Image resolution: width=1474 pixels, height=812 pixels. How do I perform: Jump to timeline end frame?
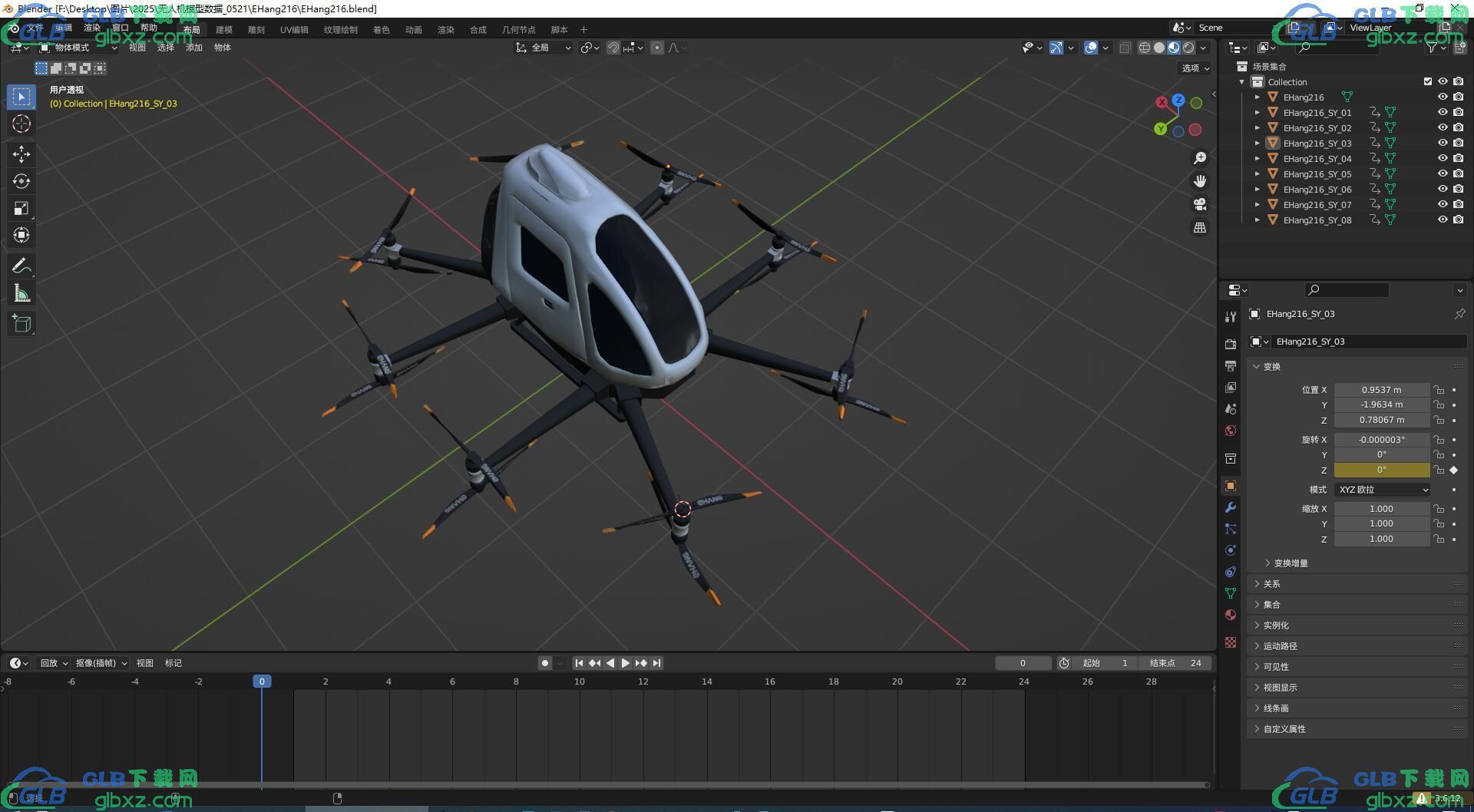[657, 663]
